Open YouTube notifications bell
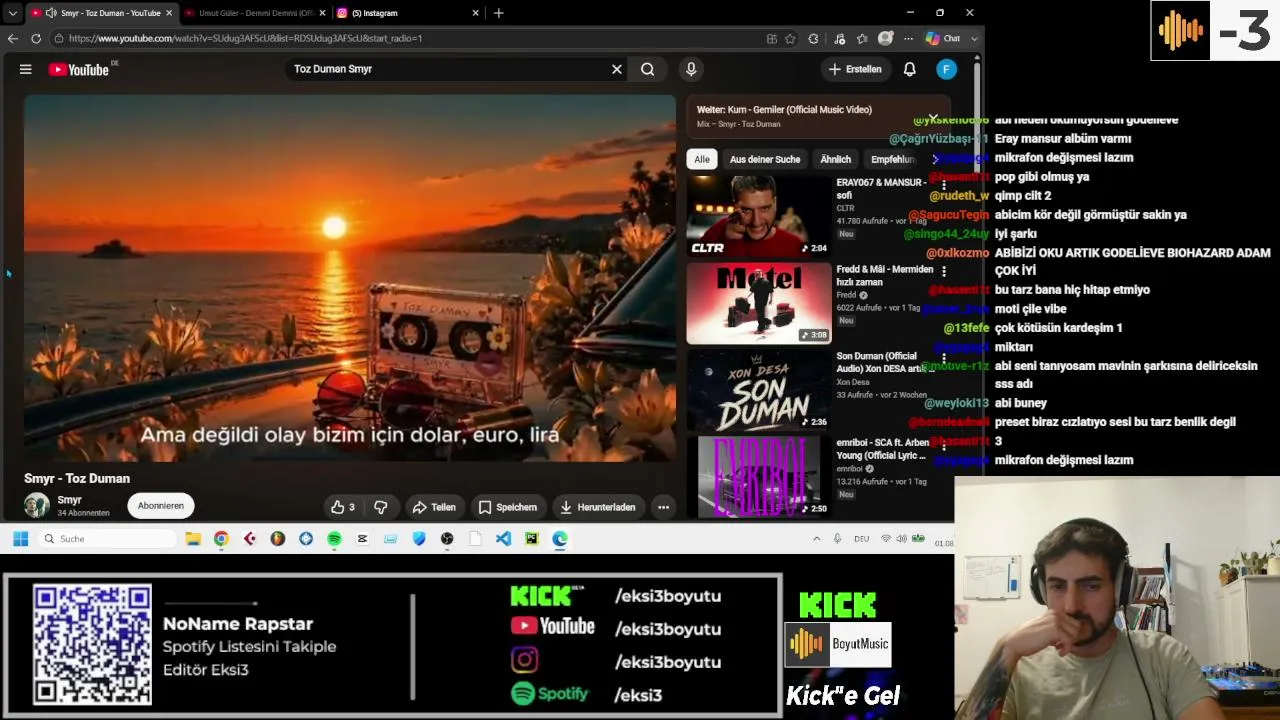This screenshot has width=1280, height=720. [x=910, y=69]
